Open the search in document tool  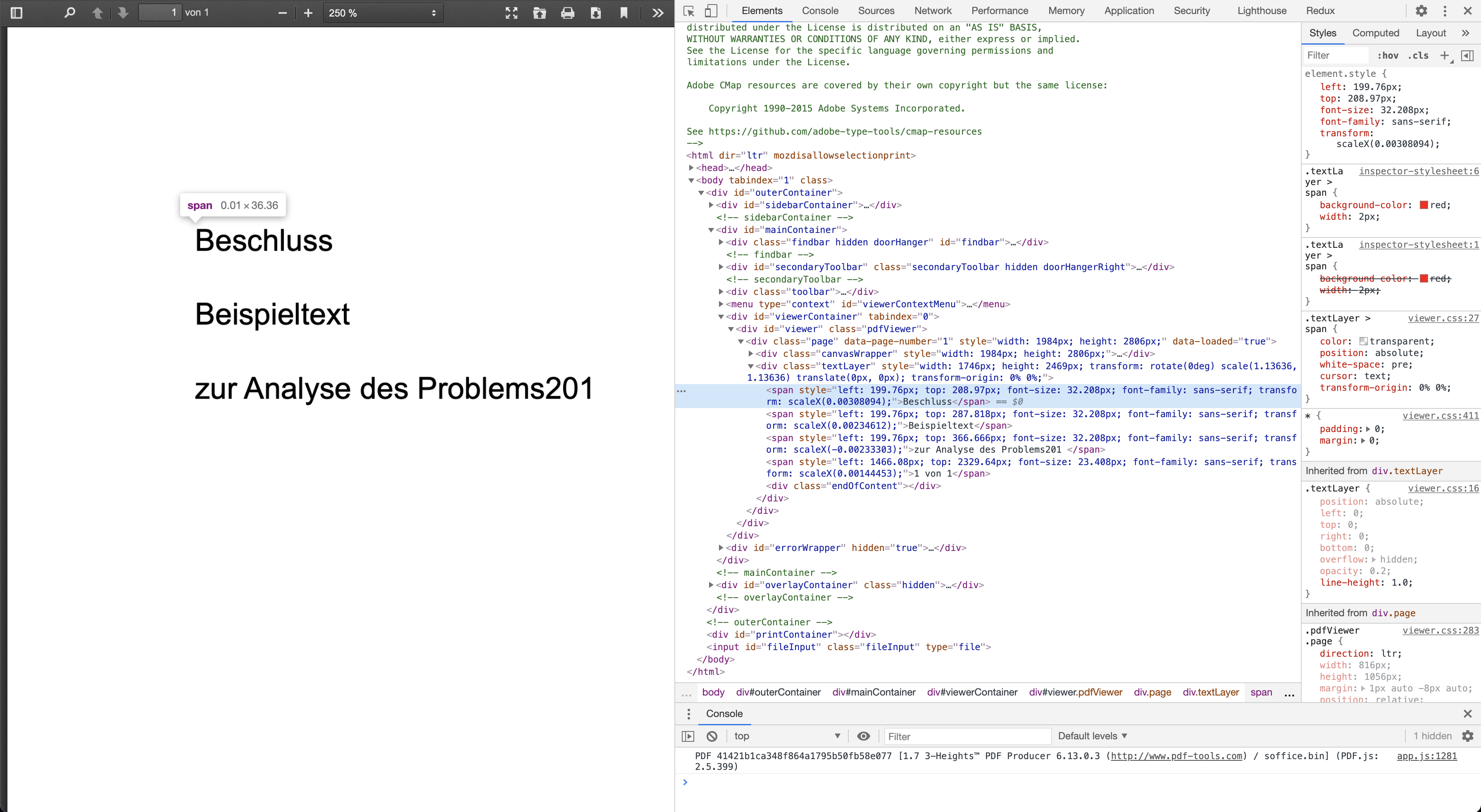point(69,13)
